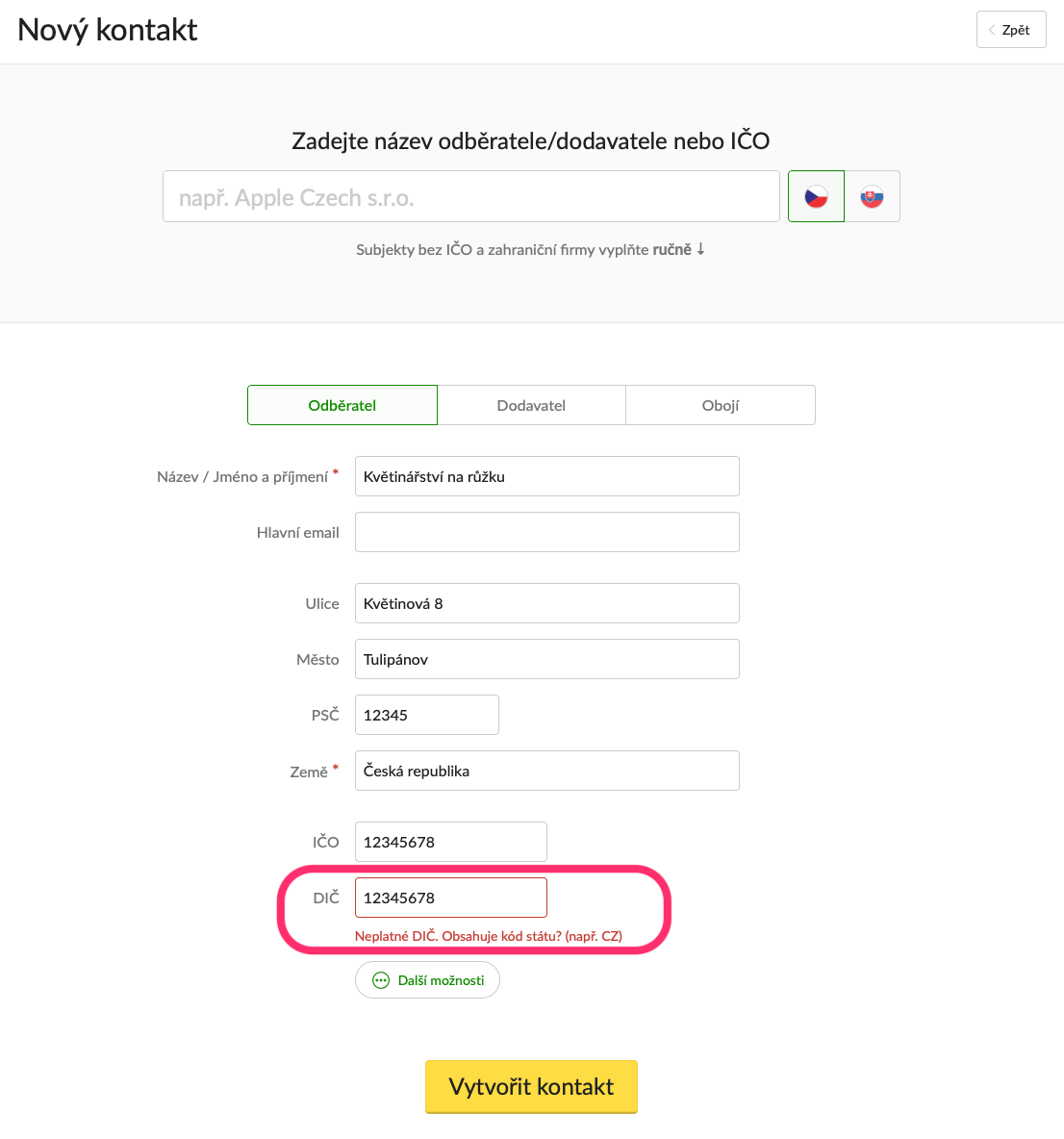Click the Název / Jméno a příjmení field
The image size is (1064, 1139).
tap(546, 476)
